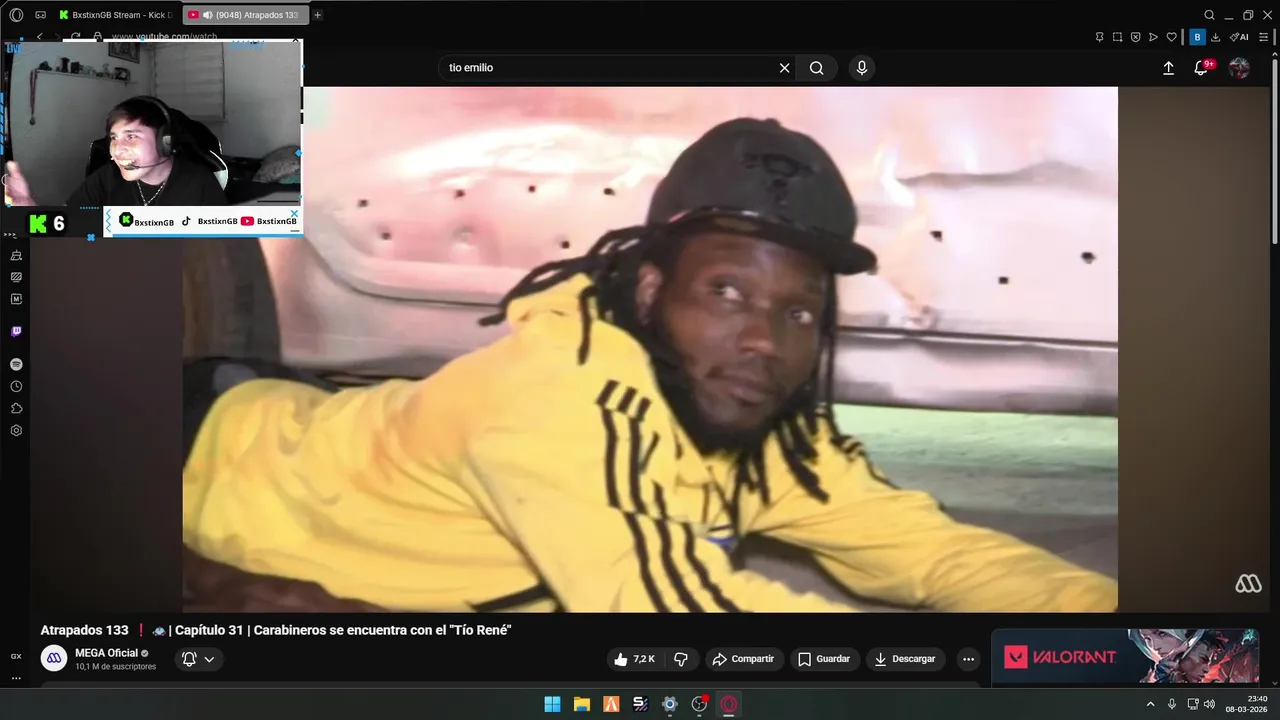Dislike the video with thumbs down

click(x=681, y=659)
